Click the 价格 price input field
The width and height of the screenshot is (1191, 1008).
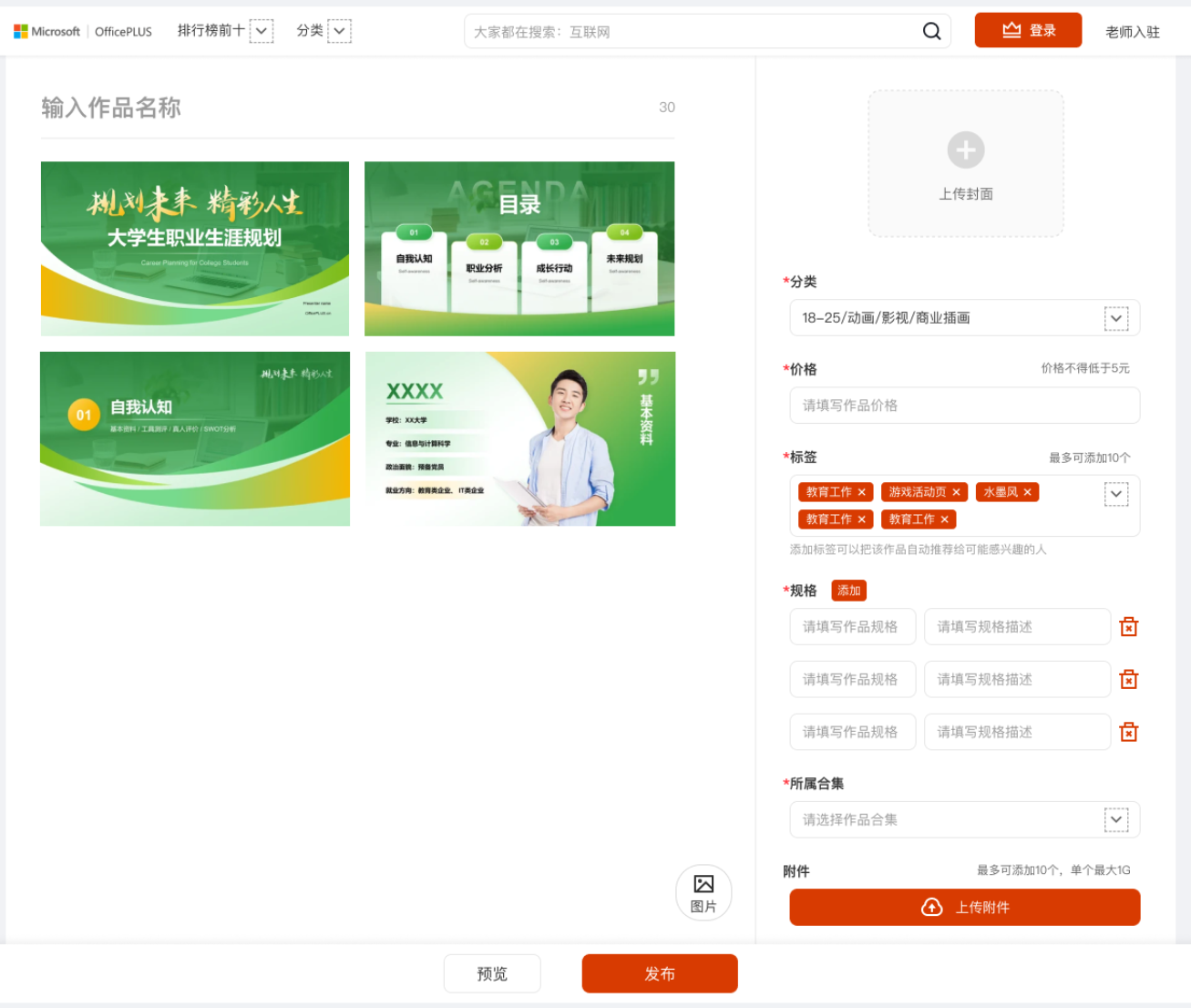coord(964,406)
